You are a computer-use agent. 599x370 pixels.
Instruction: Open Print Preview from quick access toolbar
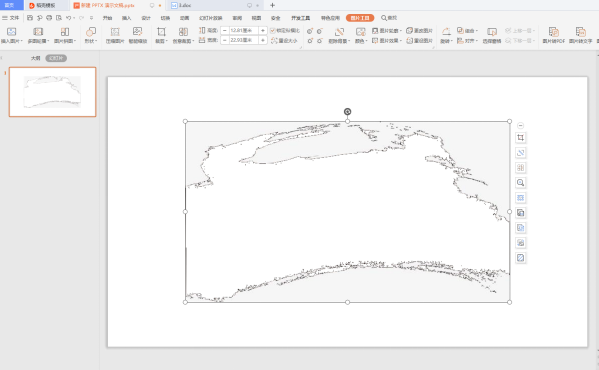tap(58, 18)
